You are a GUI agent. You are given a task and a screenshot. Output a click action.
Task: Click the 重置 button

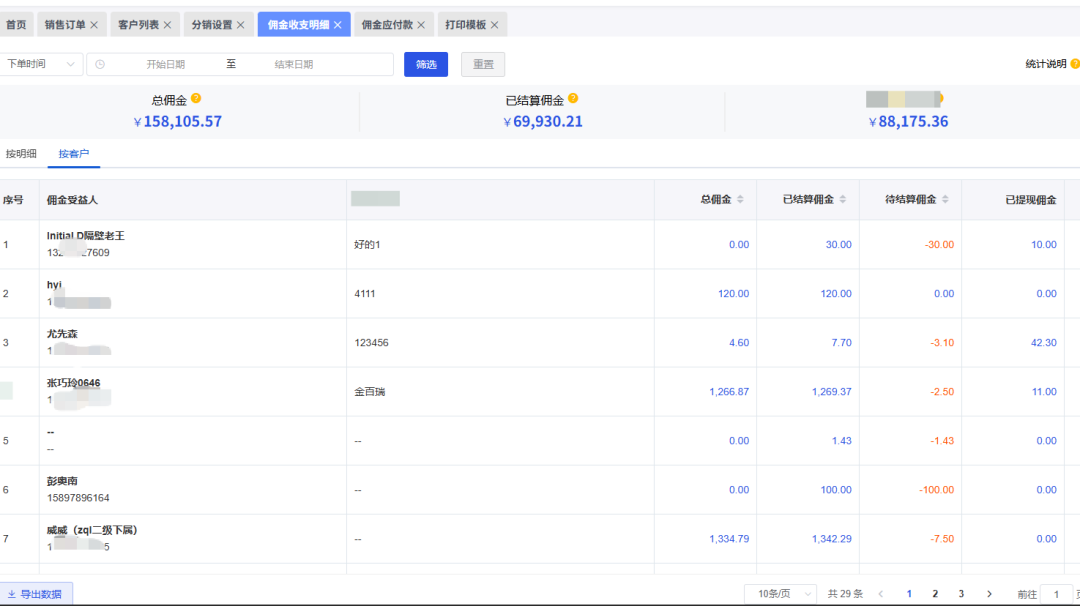click(x=483, y=64)
